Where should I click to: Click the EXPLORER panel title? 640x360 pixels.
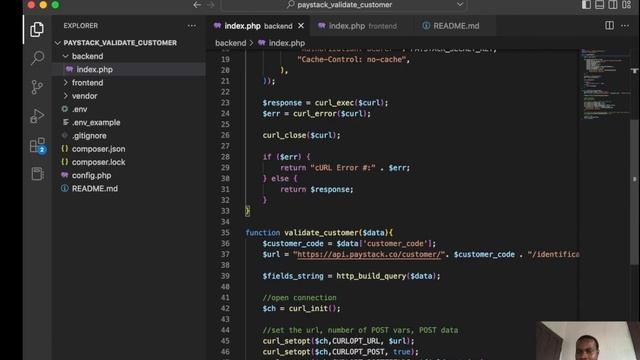point(81,26)
